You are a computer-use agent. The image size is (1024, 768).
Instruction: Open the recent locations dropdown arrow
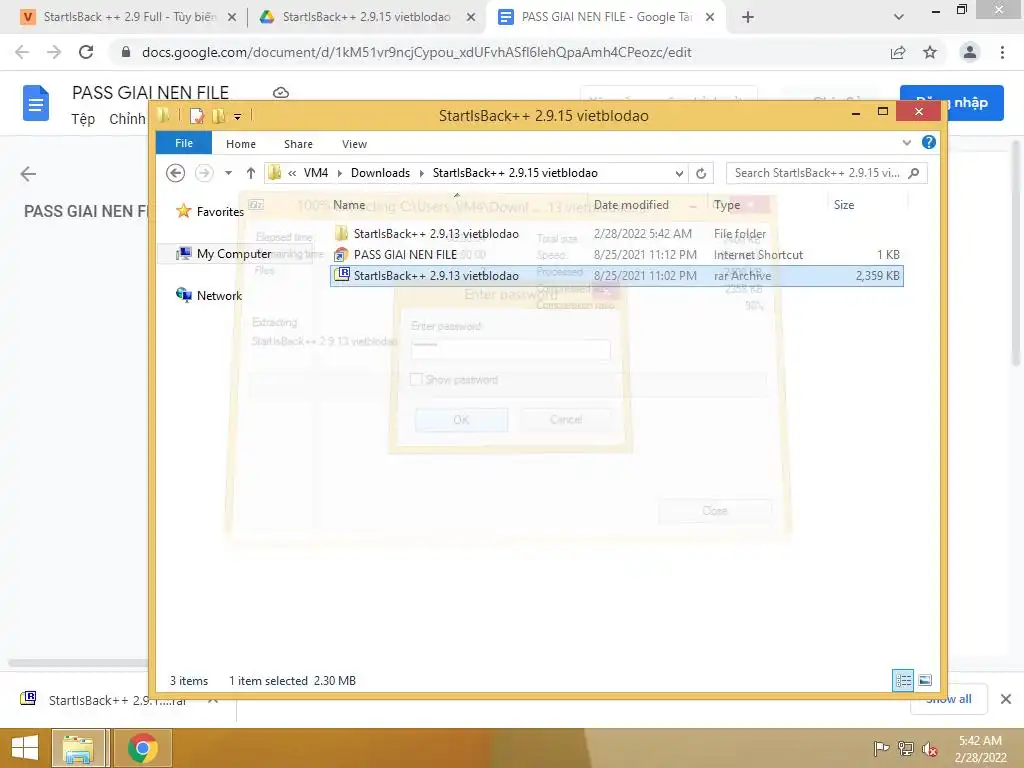click(x=228, y=173)
